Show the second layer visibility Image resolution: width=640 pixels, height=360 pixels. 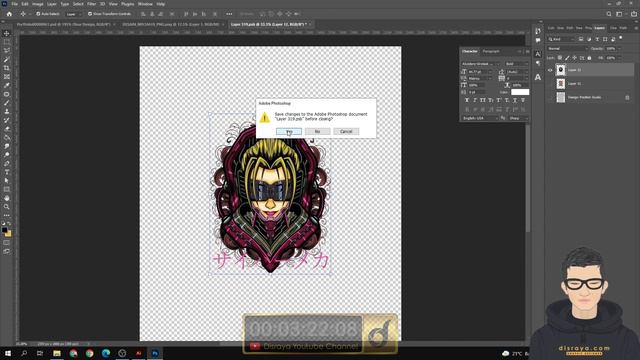550,84
